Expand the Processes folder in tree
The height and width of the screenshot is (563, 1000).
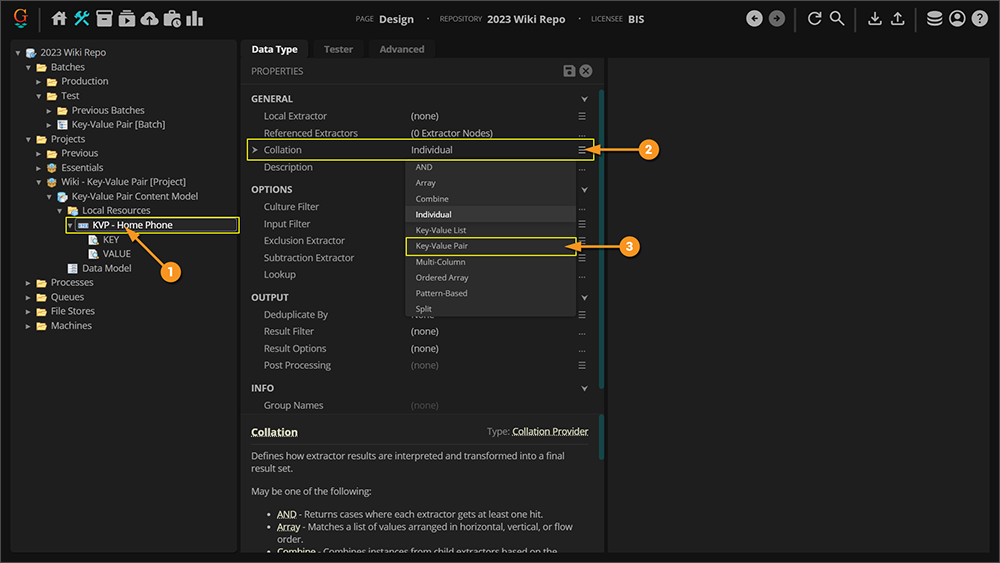click(x=29, y=283)
